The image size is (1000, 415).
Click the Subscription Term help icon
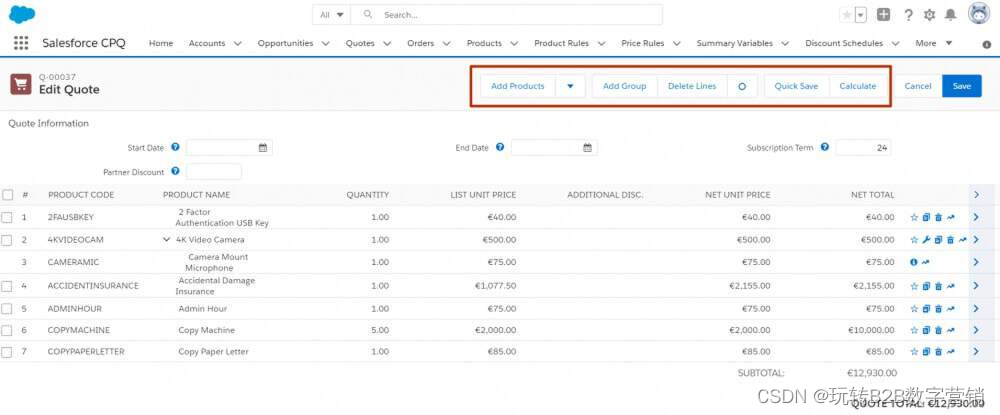point(825,147)
